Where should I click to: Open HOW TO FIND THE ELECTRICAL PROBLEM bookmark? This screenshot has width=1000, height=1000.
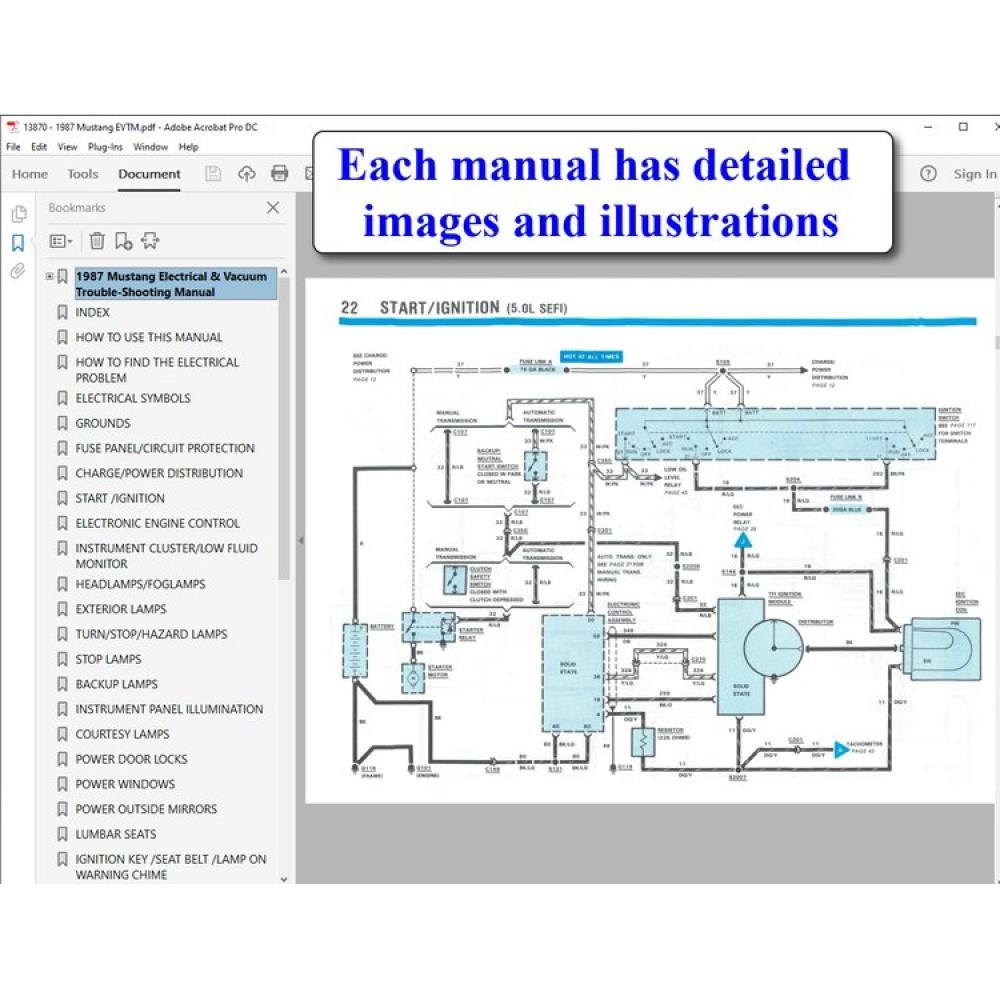[158, 370]
